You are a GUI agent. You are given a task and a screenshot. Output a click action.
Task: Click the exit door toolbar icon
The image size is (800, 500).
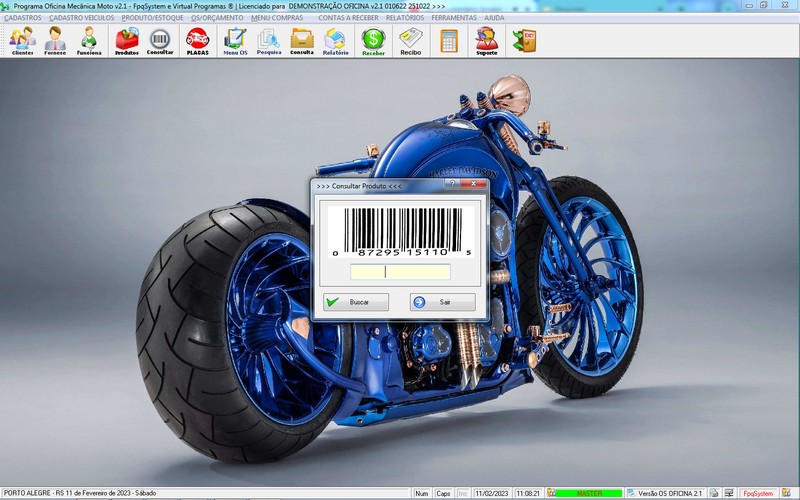point(524,41)
